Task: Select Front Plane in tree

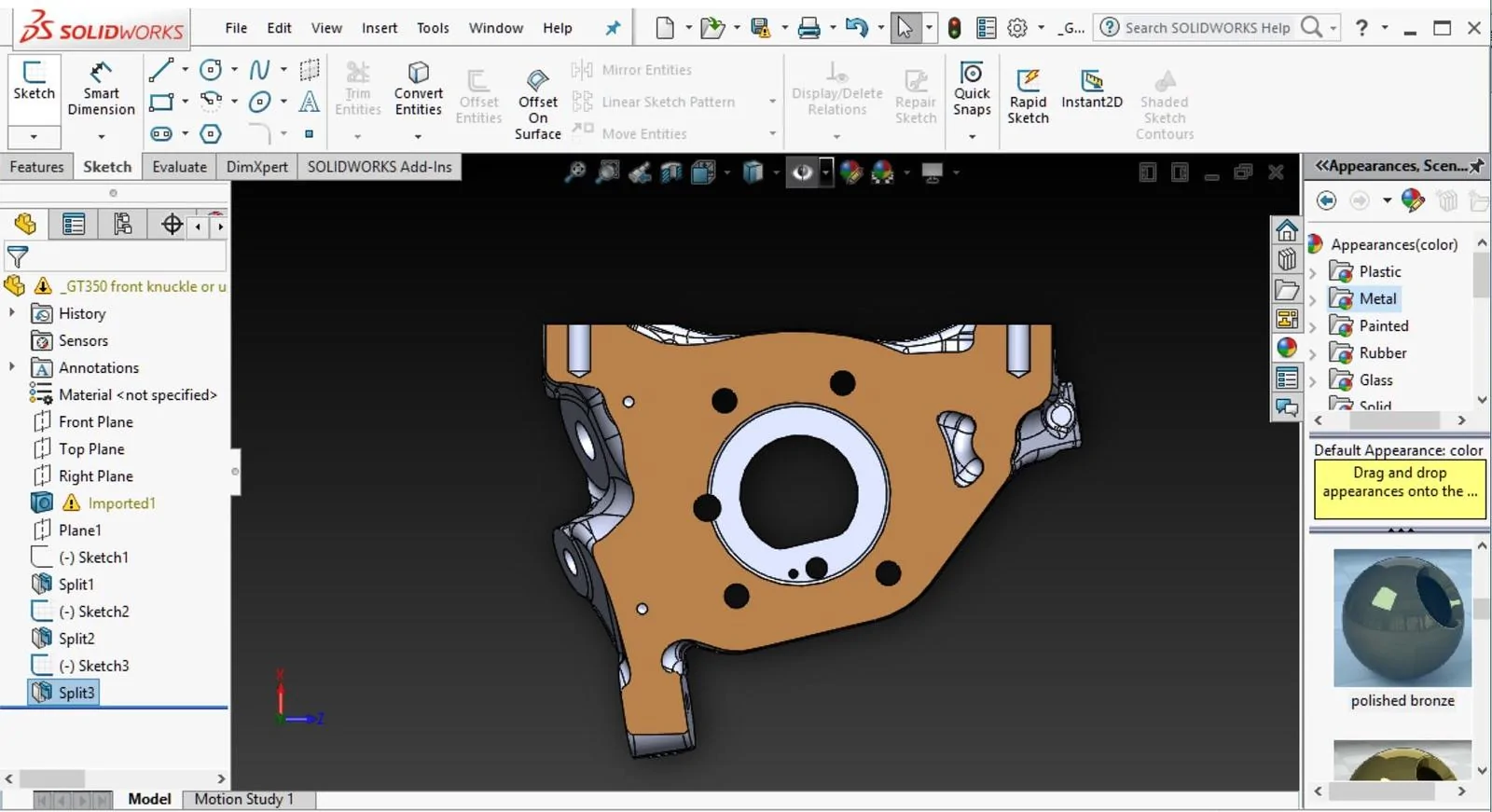Action: coord(95,422)
